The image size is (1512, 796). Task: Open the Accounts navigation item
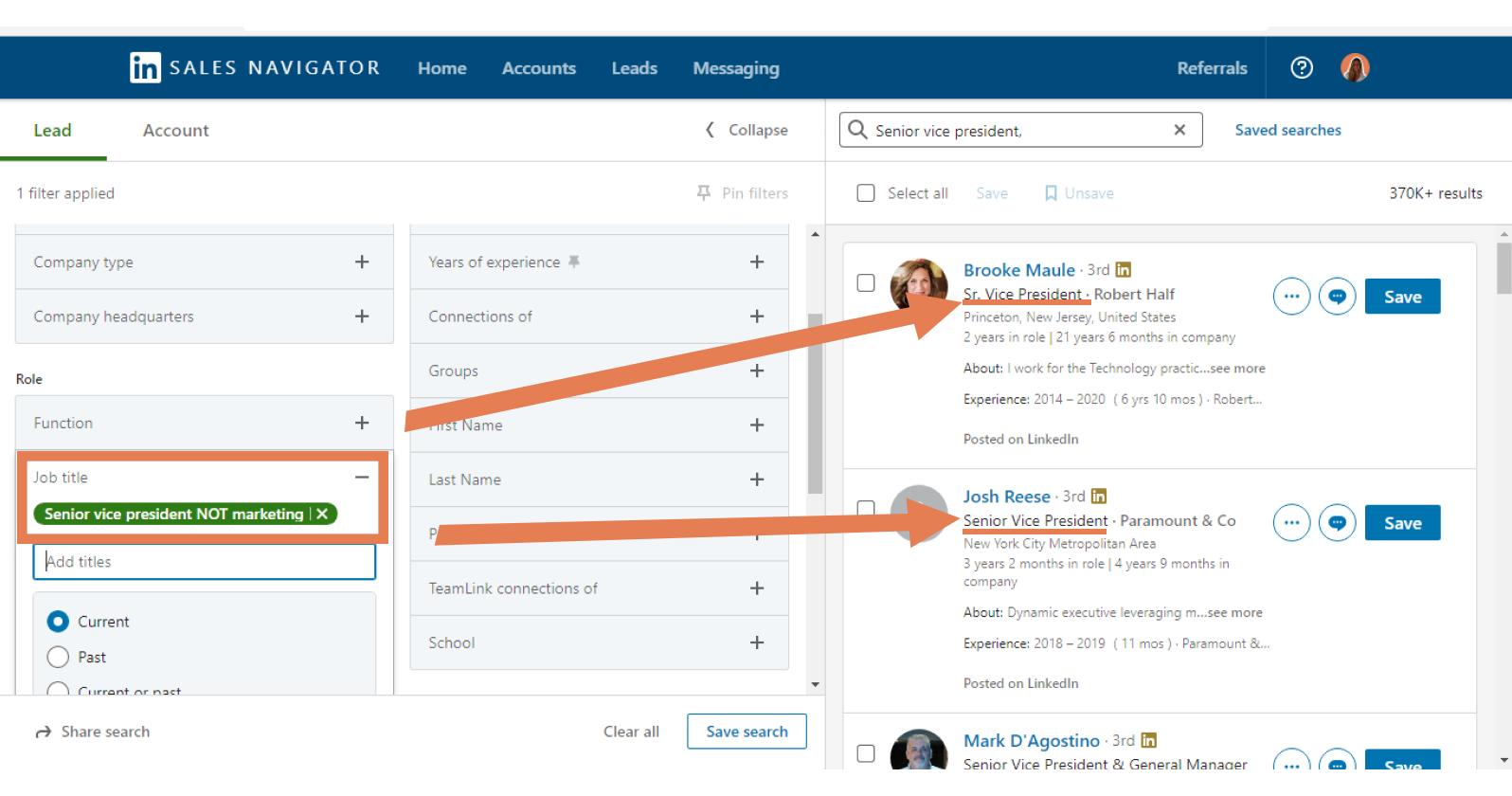(x=539, y=68)
